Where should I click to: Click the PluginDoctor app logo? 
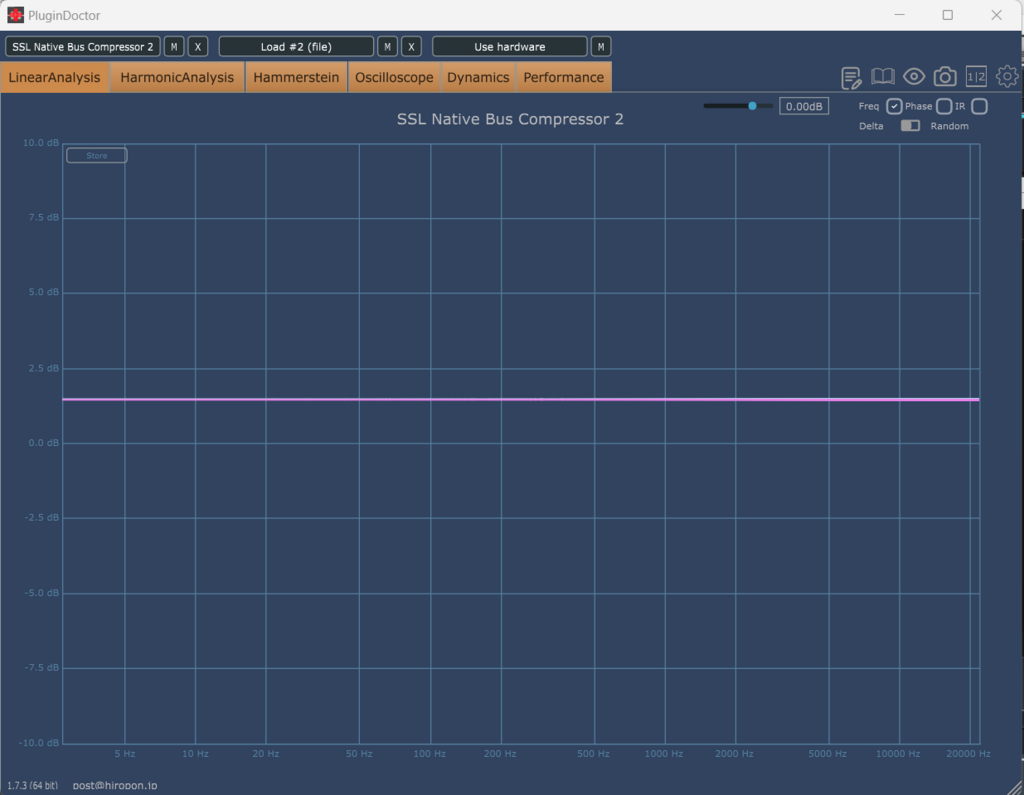(15, 14)
